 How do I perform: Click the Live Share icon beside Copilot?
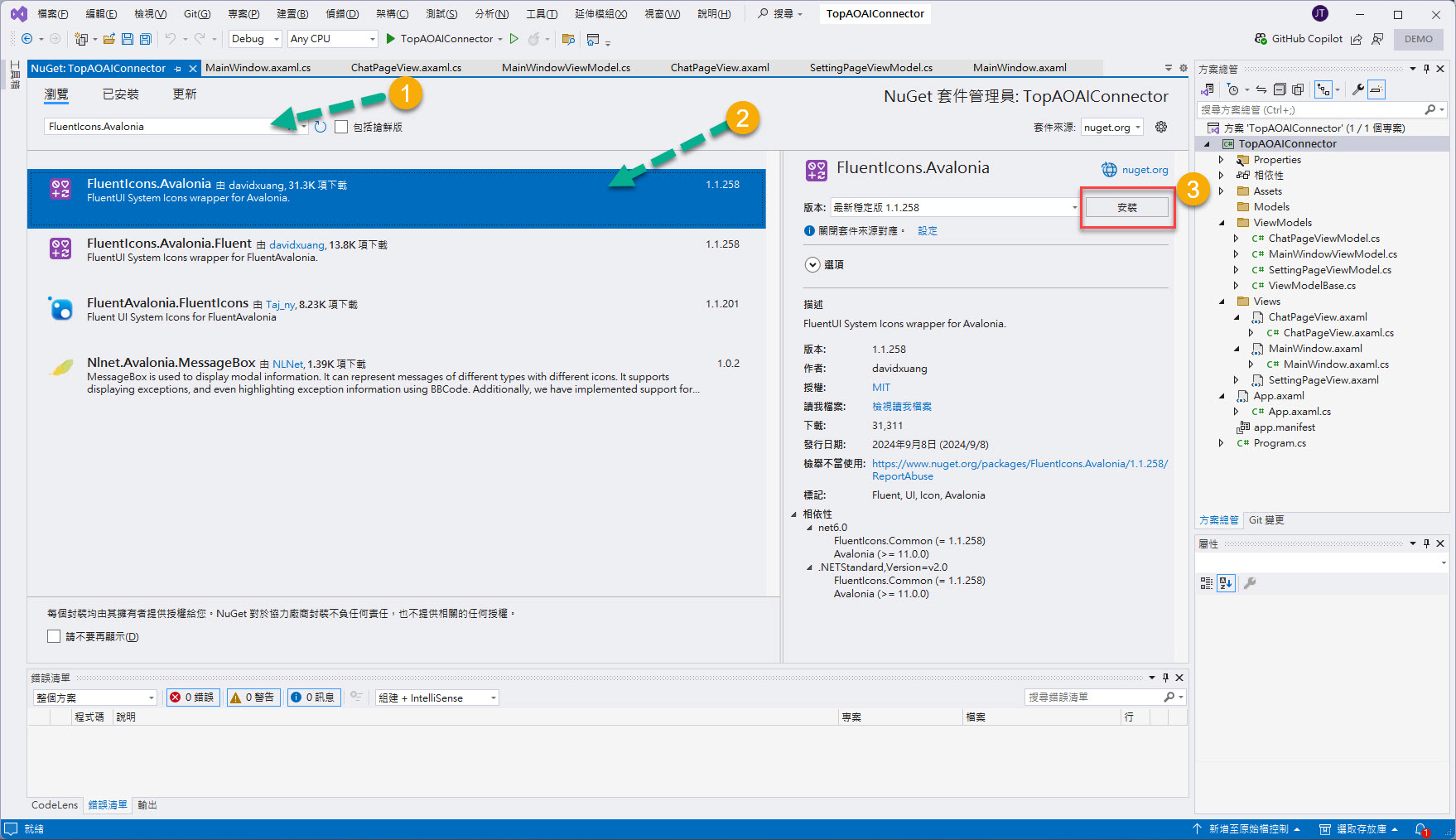(1357, 39)
